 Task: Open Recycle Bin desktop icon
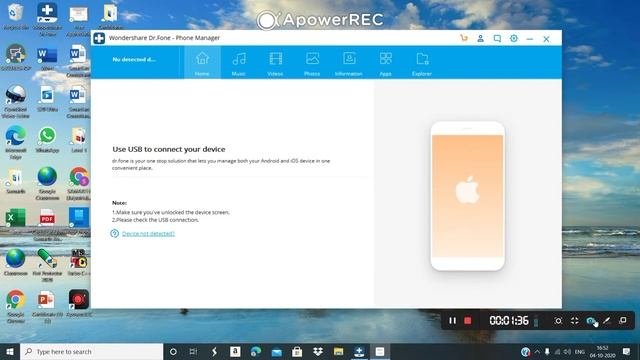coord(16,16)
